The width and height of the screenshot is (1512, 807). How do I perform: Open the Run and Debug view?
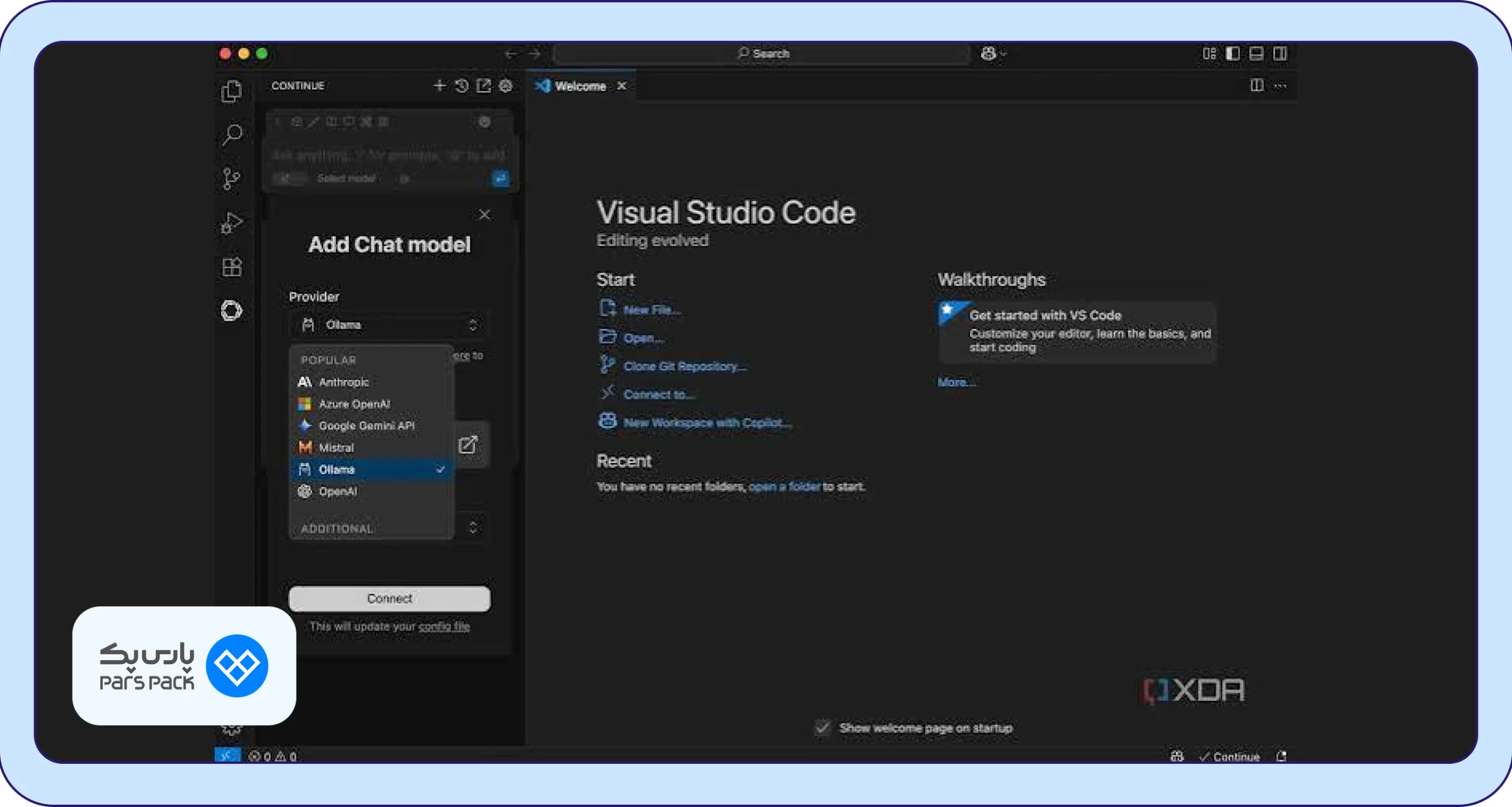point(232,223)
